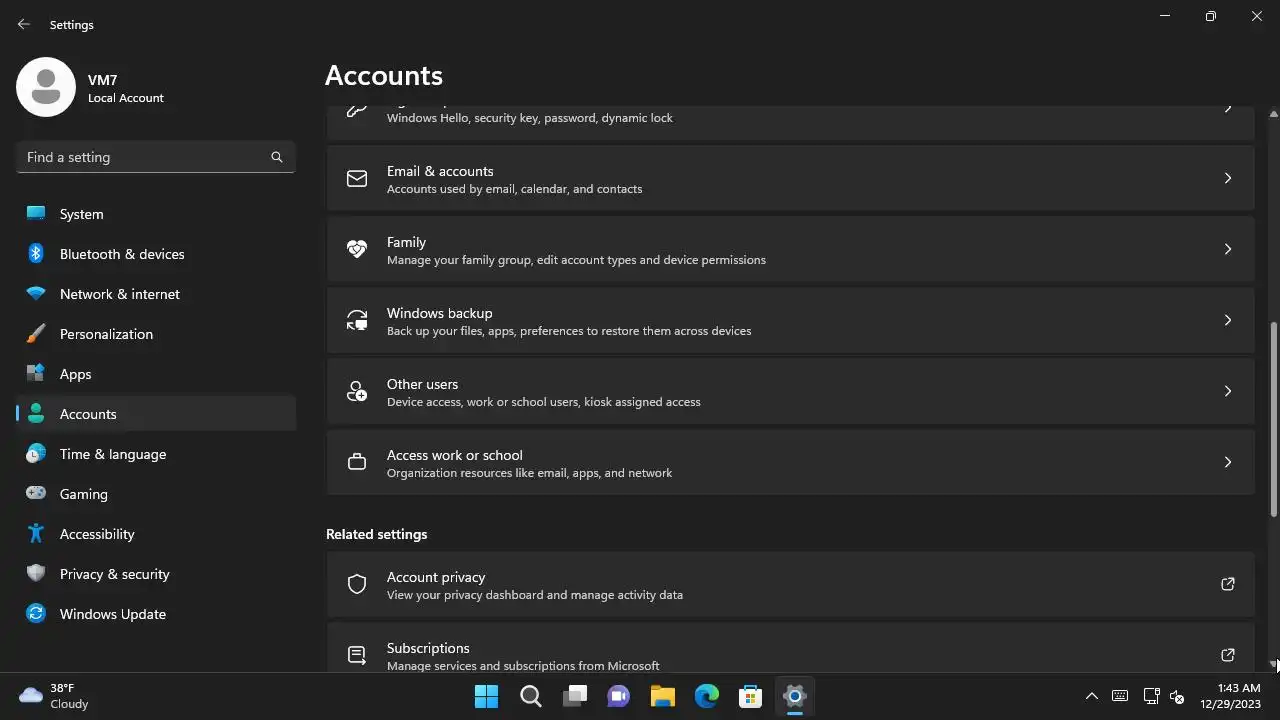Open external link icon for Subscriptions
The height and width of the screenshot is (720, 1280).
[1228, 655]
